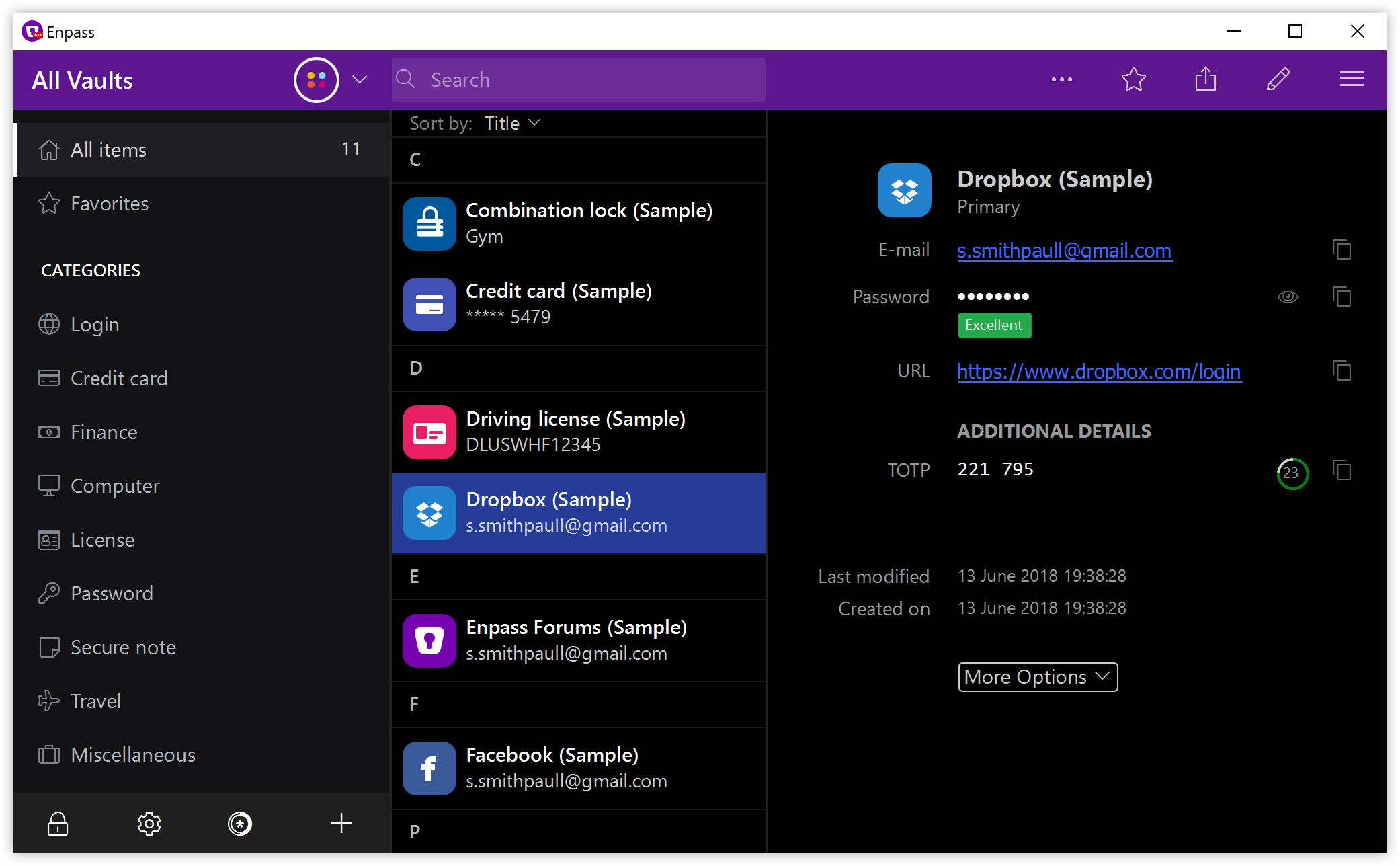Copy the Password field value
The height and width of the screenshot is (866, 1400).
coord(1342,297)
